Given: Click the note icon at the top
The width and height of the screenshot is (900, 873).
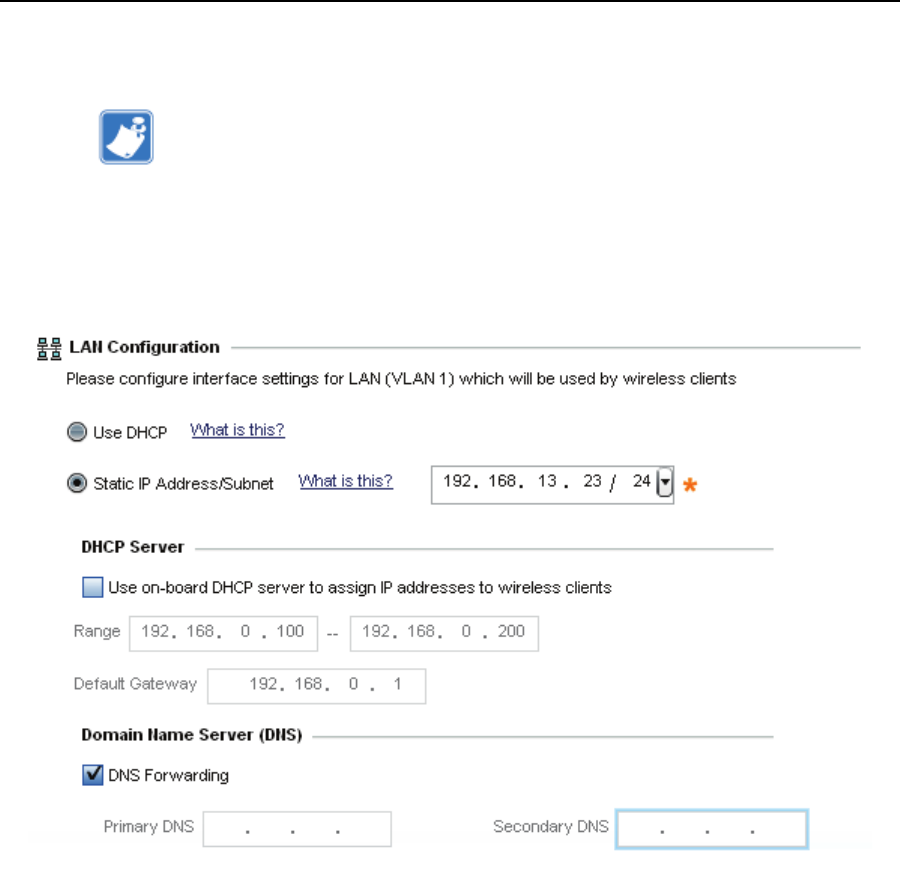Looking at the screenshot, I should point(126,137).
